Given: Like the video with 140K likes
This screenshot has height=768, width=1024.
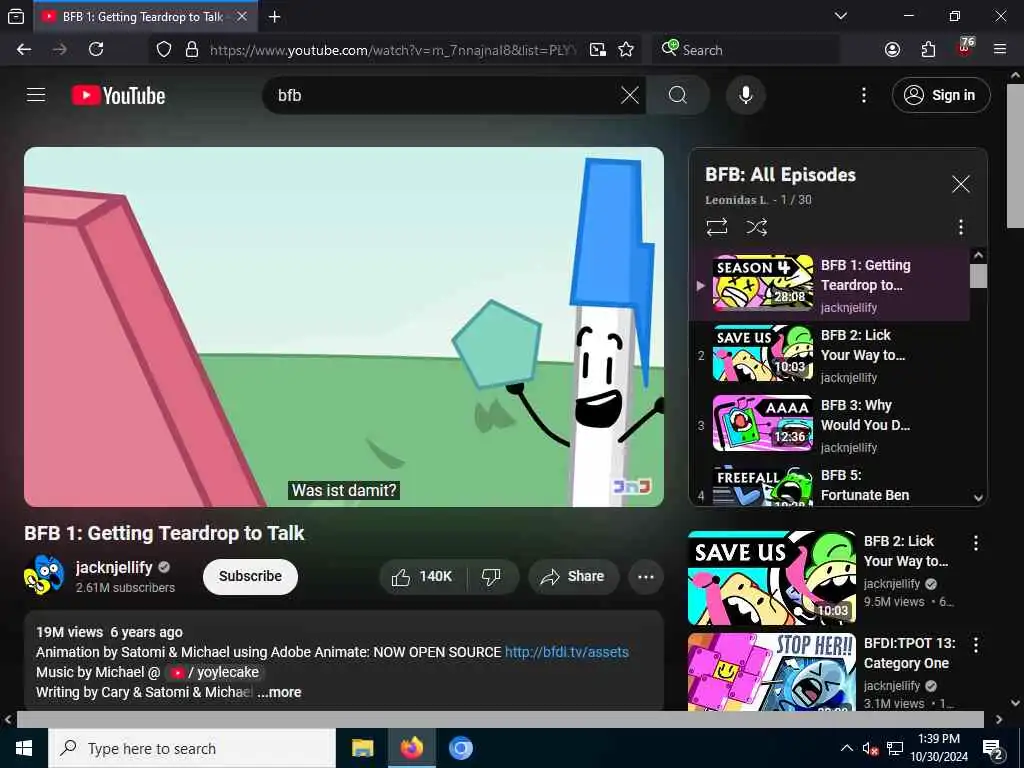Looking at the screenshot, I should pos(423,576).
